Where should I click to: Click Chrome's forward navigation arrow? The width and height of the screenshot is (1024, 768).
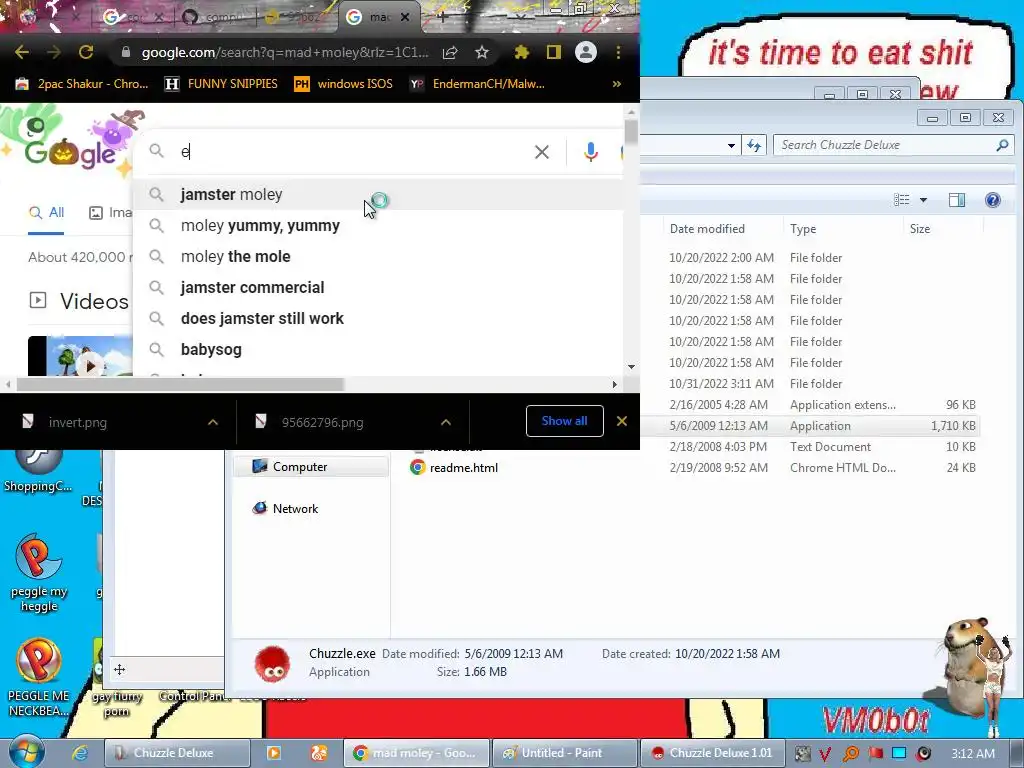[x=54, y=52]
